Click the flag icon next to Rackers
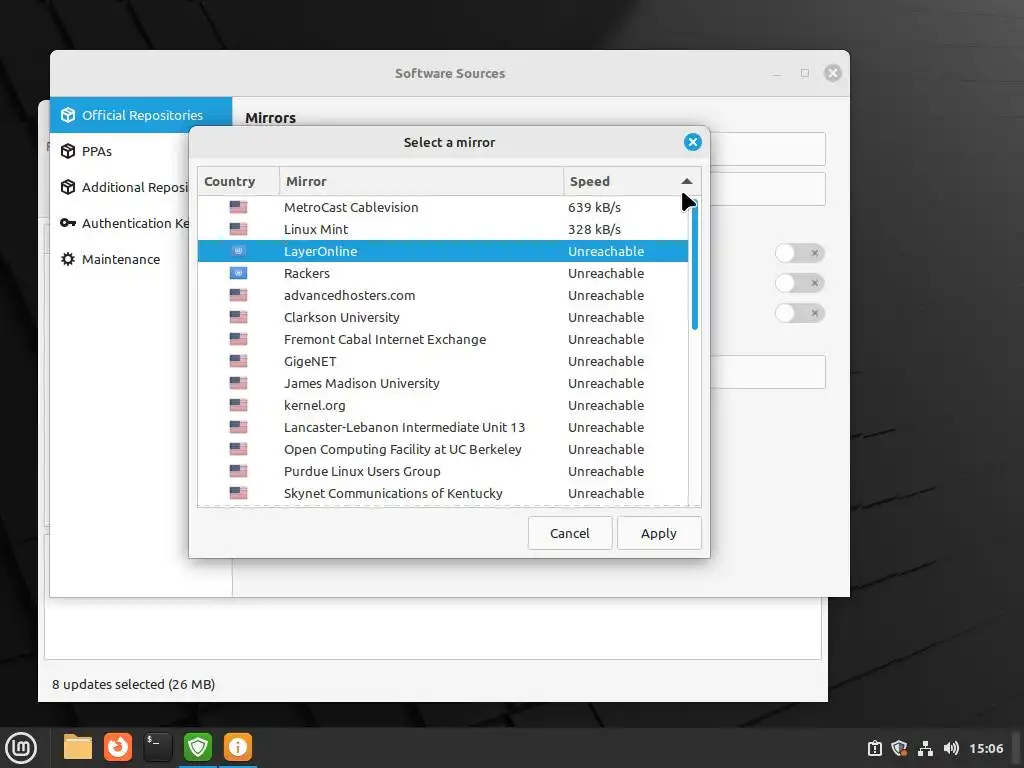 click(x=238, y=273)
